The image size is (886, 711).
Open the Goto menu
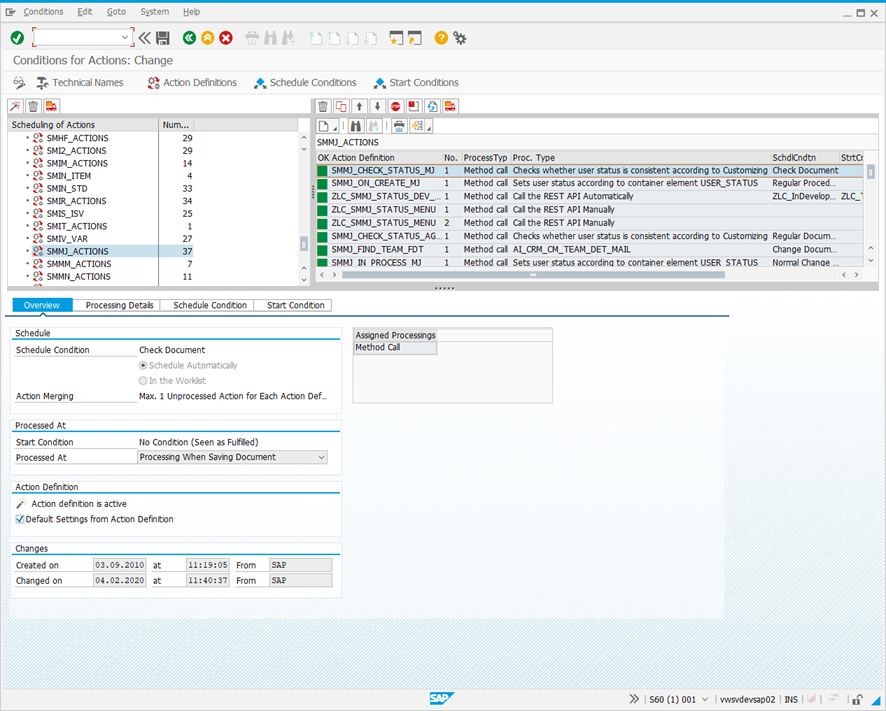(116, 12)
